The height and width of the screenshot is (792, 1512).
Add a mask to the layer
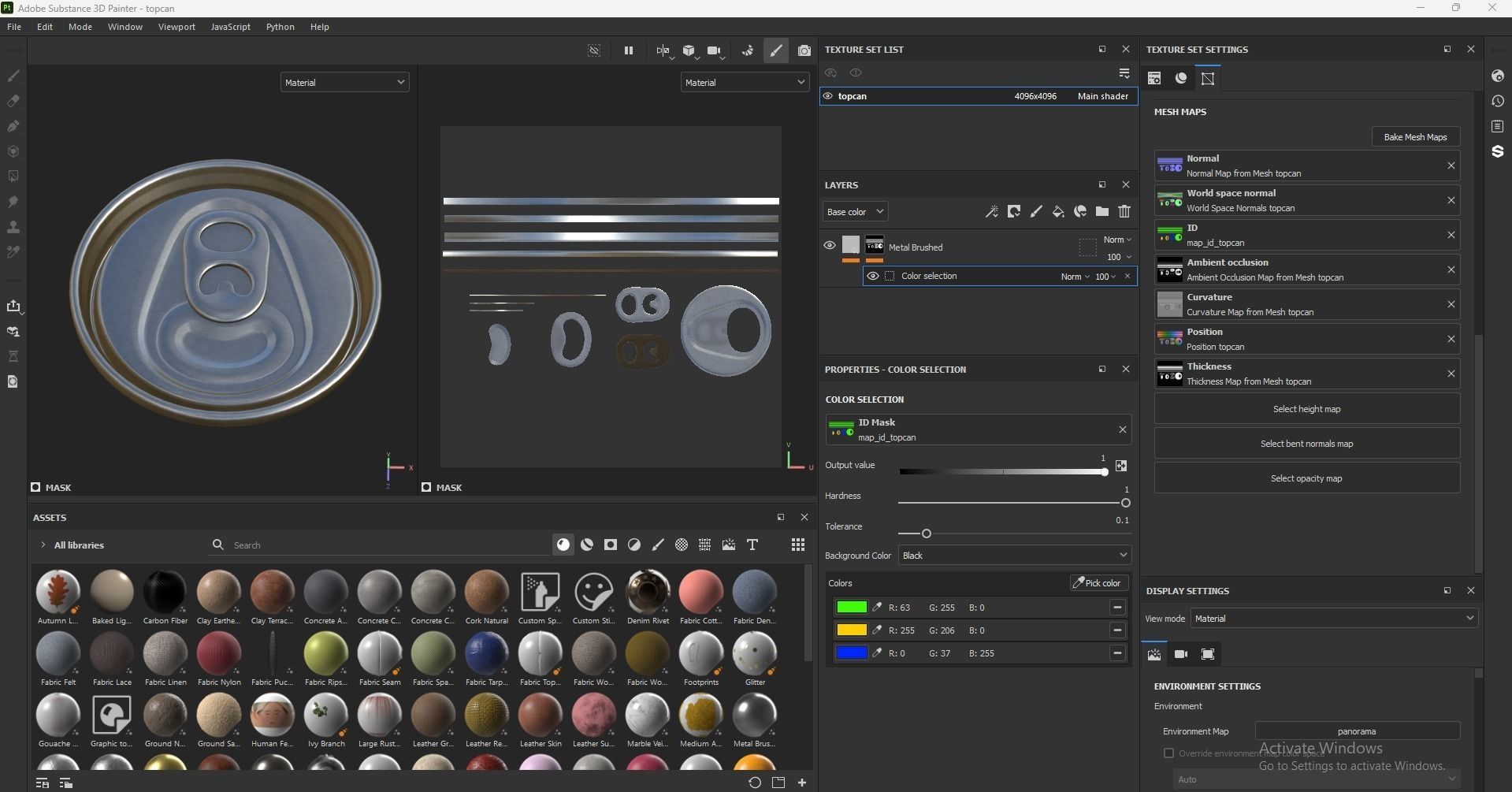[1014, 211]
